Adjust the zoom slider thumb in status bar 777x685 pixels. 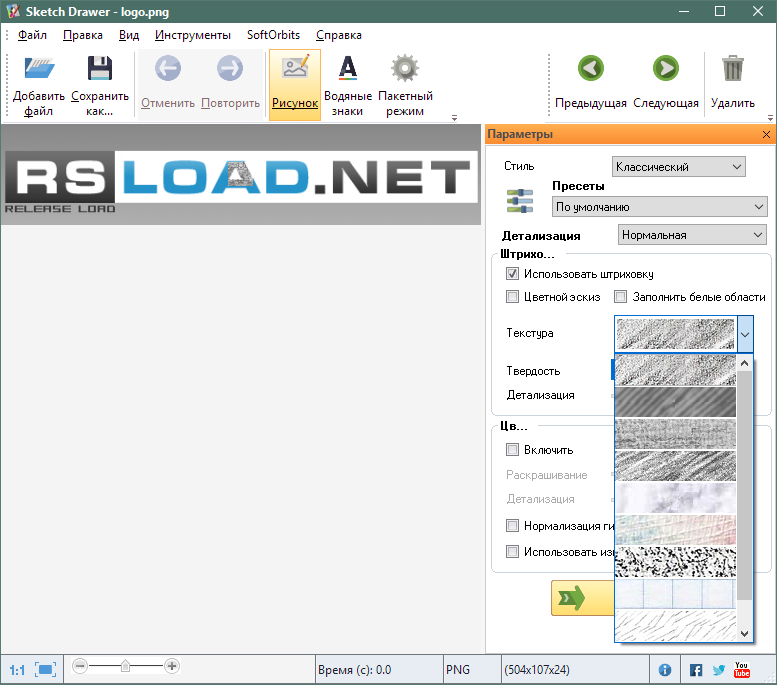tap(126, 666)
